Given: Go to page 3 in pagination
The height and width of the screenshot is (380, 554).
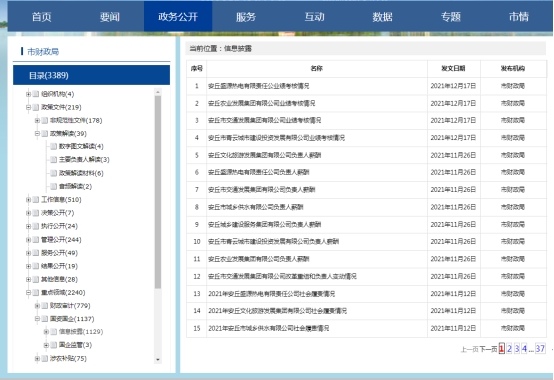Looking at the screenshot, I should 517,349.
